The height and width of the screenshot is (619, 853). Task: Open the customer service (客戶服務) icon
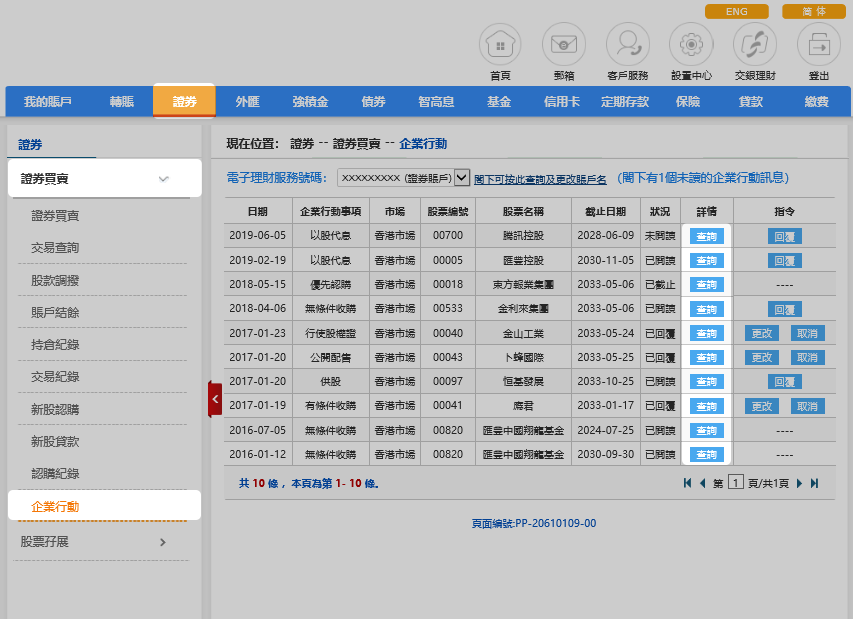coord(627,44)
